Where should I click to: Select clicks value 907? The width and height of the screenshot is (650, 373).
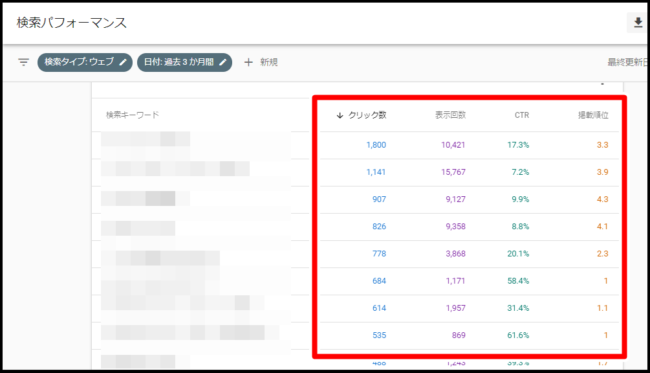[x=379, y=199]
